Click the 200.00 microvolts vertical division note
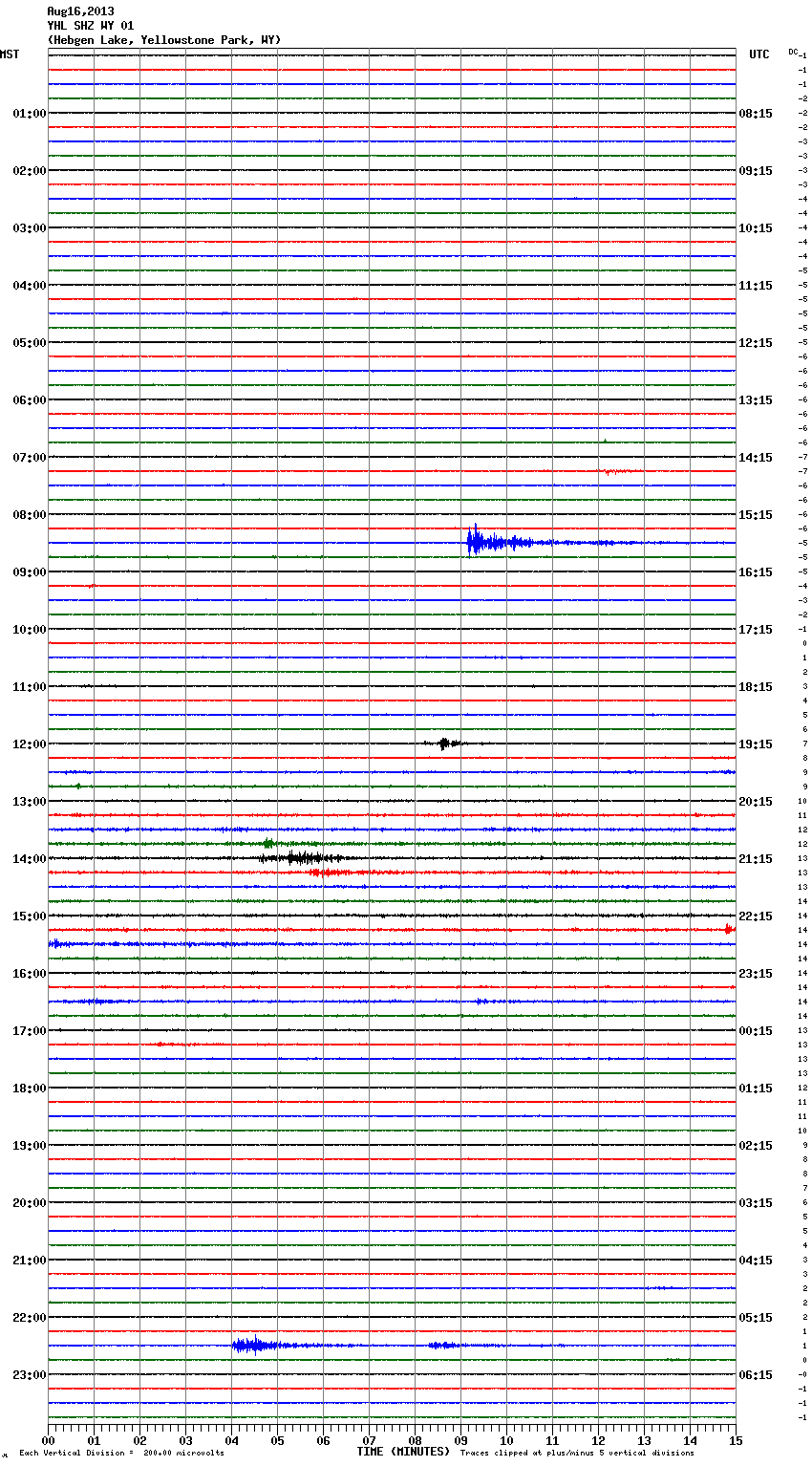Viewport: 812px width, 1466px height. (x=121, y=1454)
